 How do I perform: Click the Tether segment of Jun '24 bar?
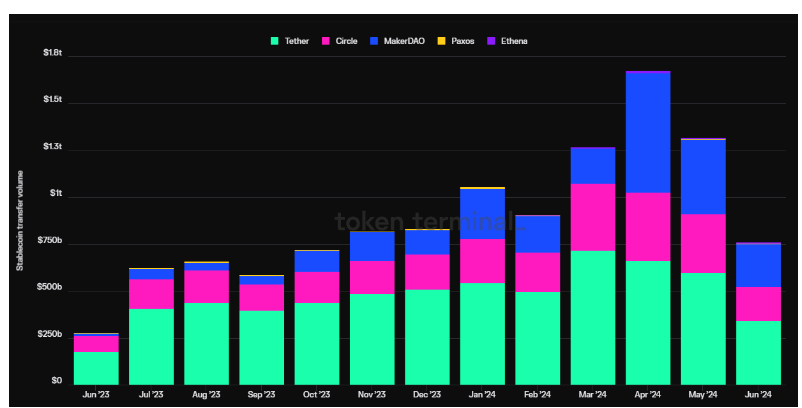(759, 353)
